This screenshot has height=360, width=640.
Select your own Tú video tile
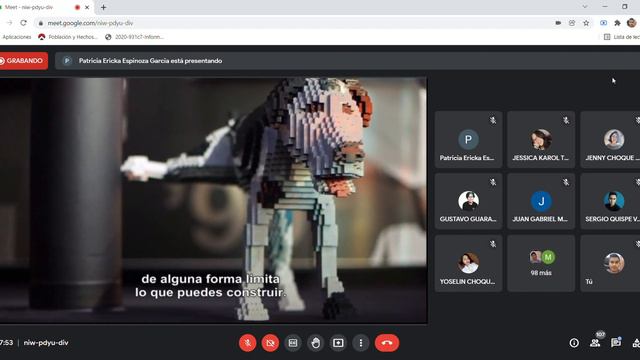pyautogui.click(x=611, y=263)
